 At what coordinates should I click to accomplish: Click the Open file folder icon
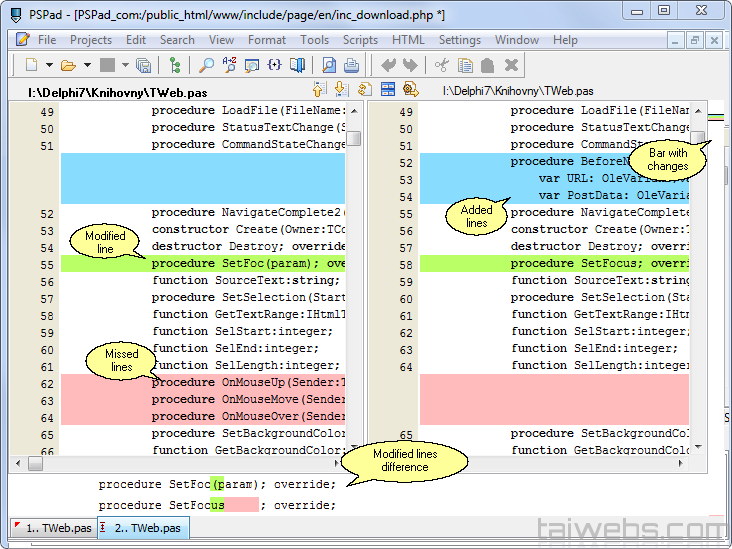click(67, 66)
